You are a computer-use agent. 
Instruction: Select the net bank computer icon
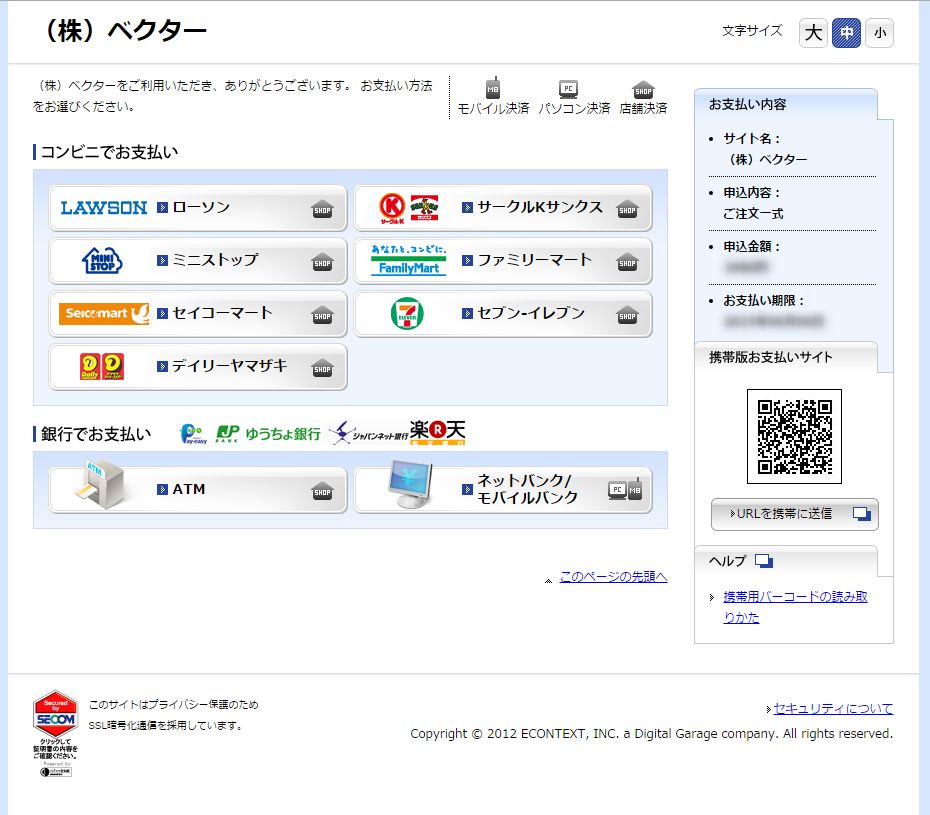[x=410, y=484]
